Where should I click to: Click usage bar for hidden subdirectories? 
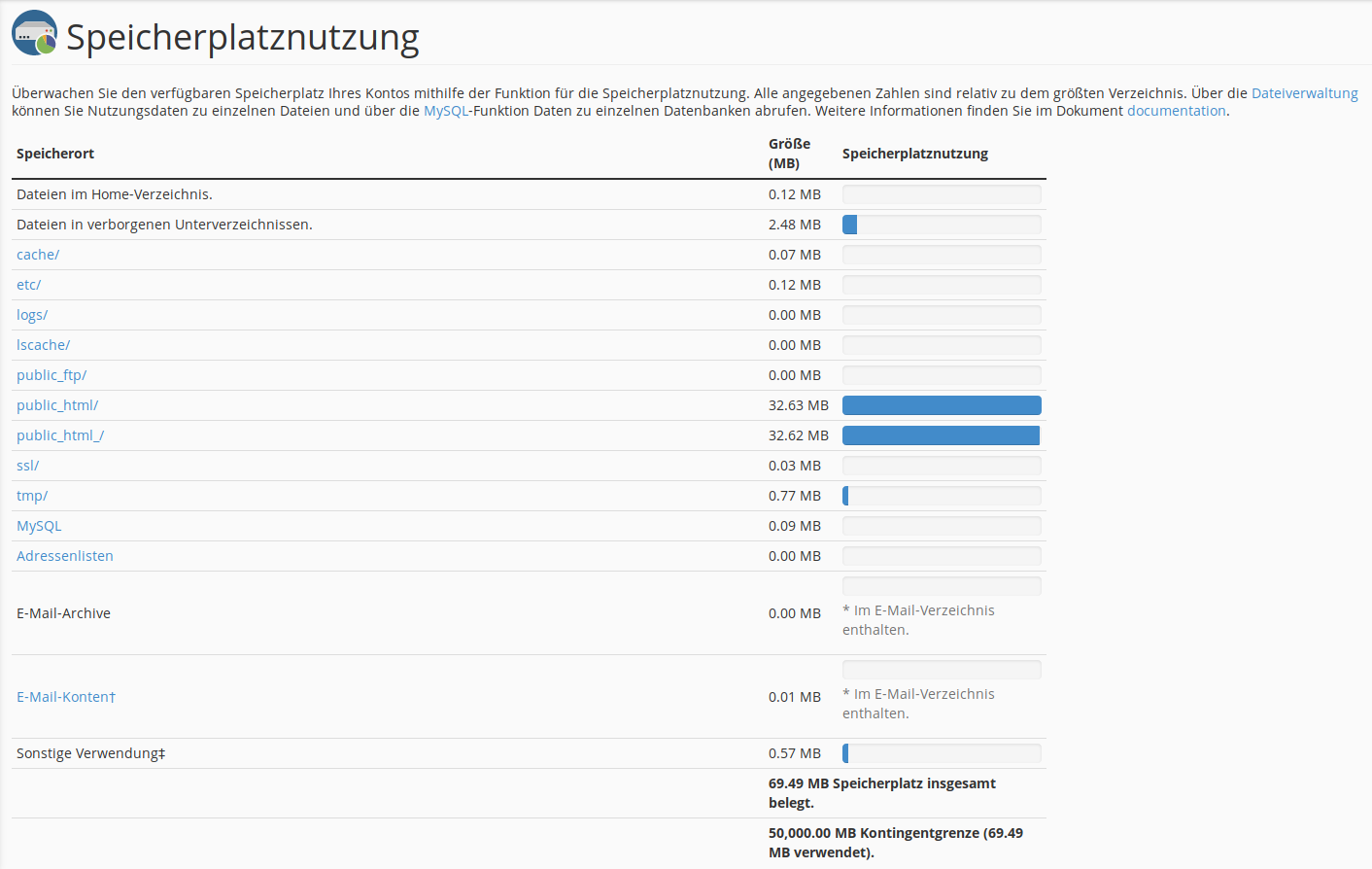click(x=942, y=225)
